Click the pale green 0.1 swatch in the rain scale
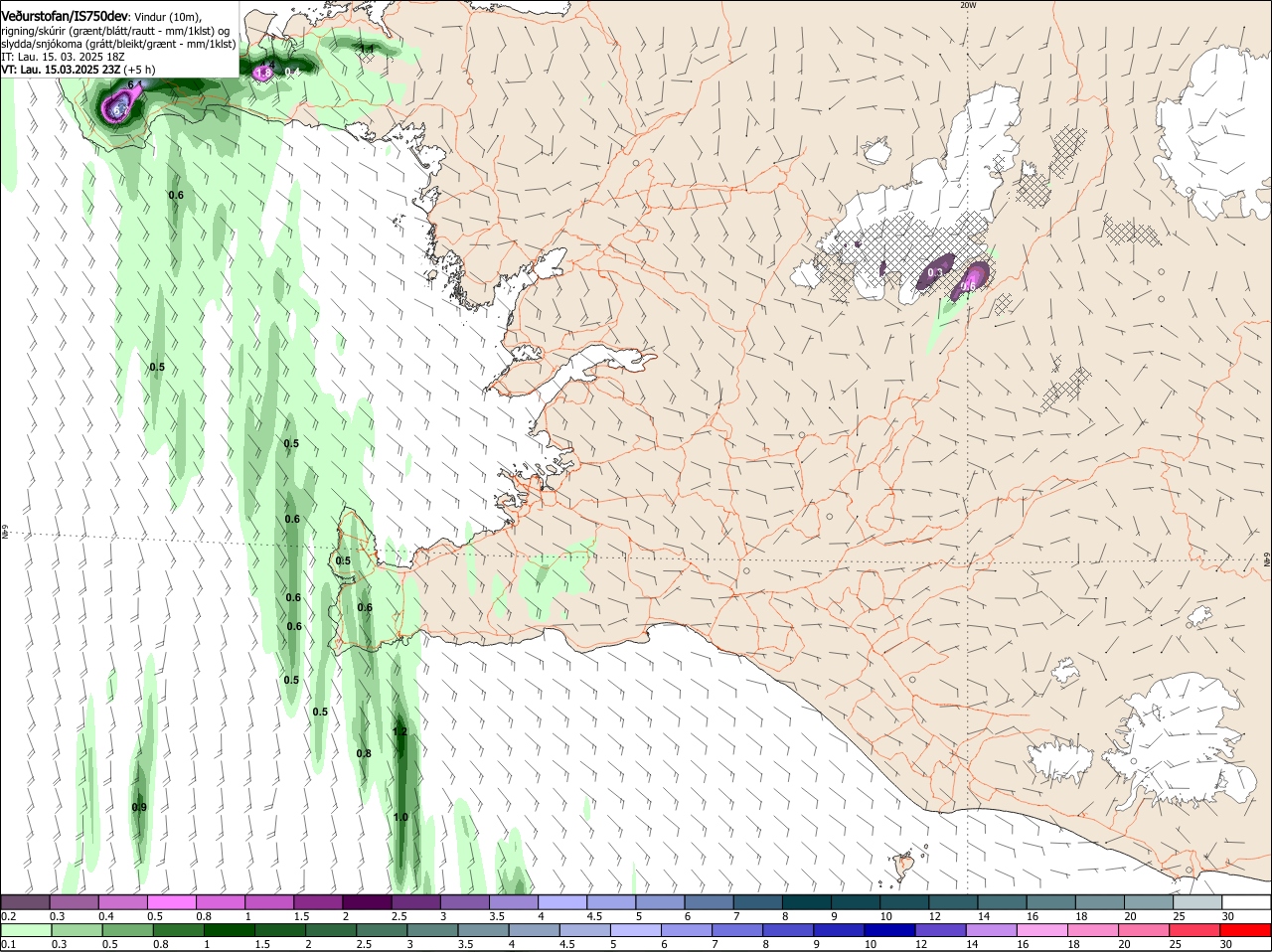The image size is (1272, 952). click(x=26, y=930)
